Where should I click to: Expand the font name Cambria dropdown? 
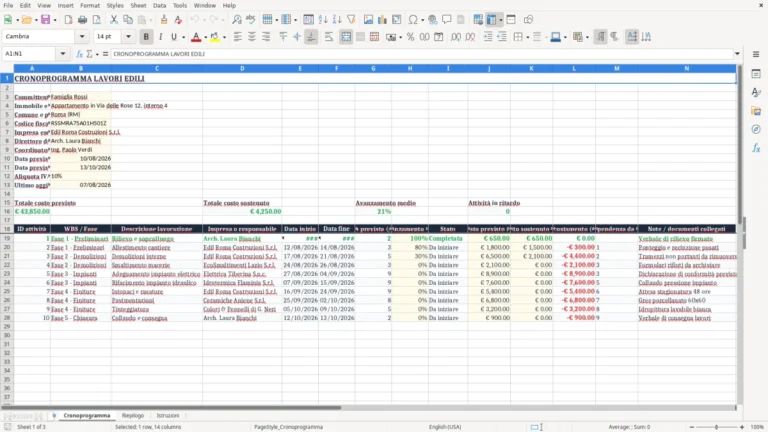click(x=82, y=37)
